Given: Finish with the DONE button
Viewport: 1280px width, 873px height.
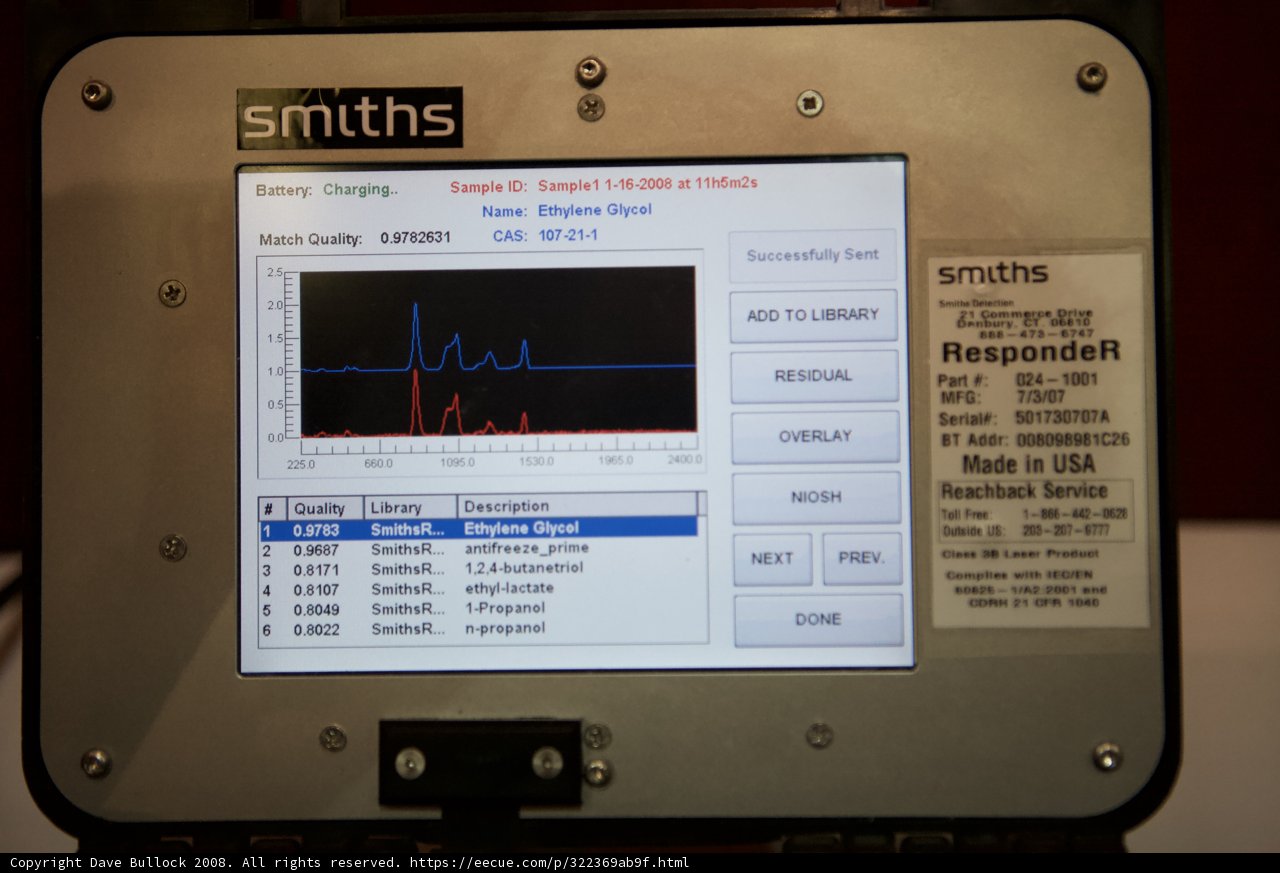Looking at the screenshot, I should [818, 620].
